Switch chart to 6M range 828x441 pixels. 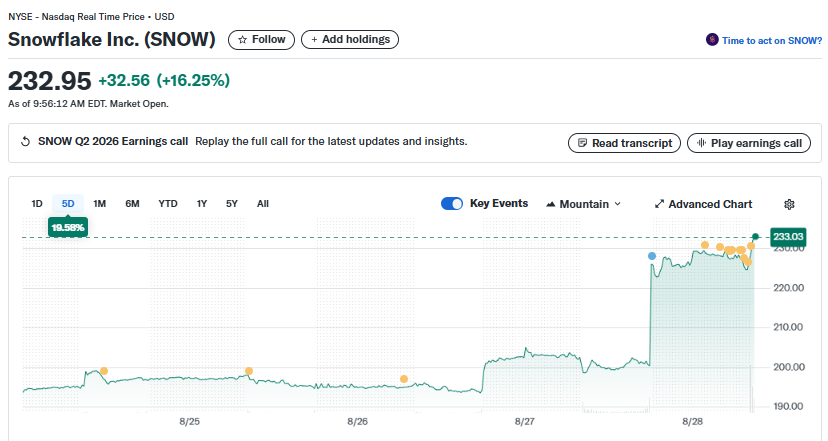click(133, 204)
